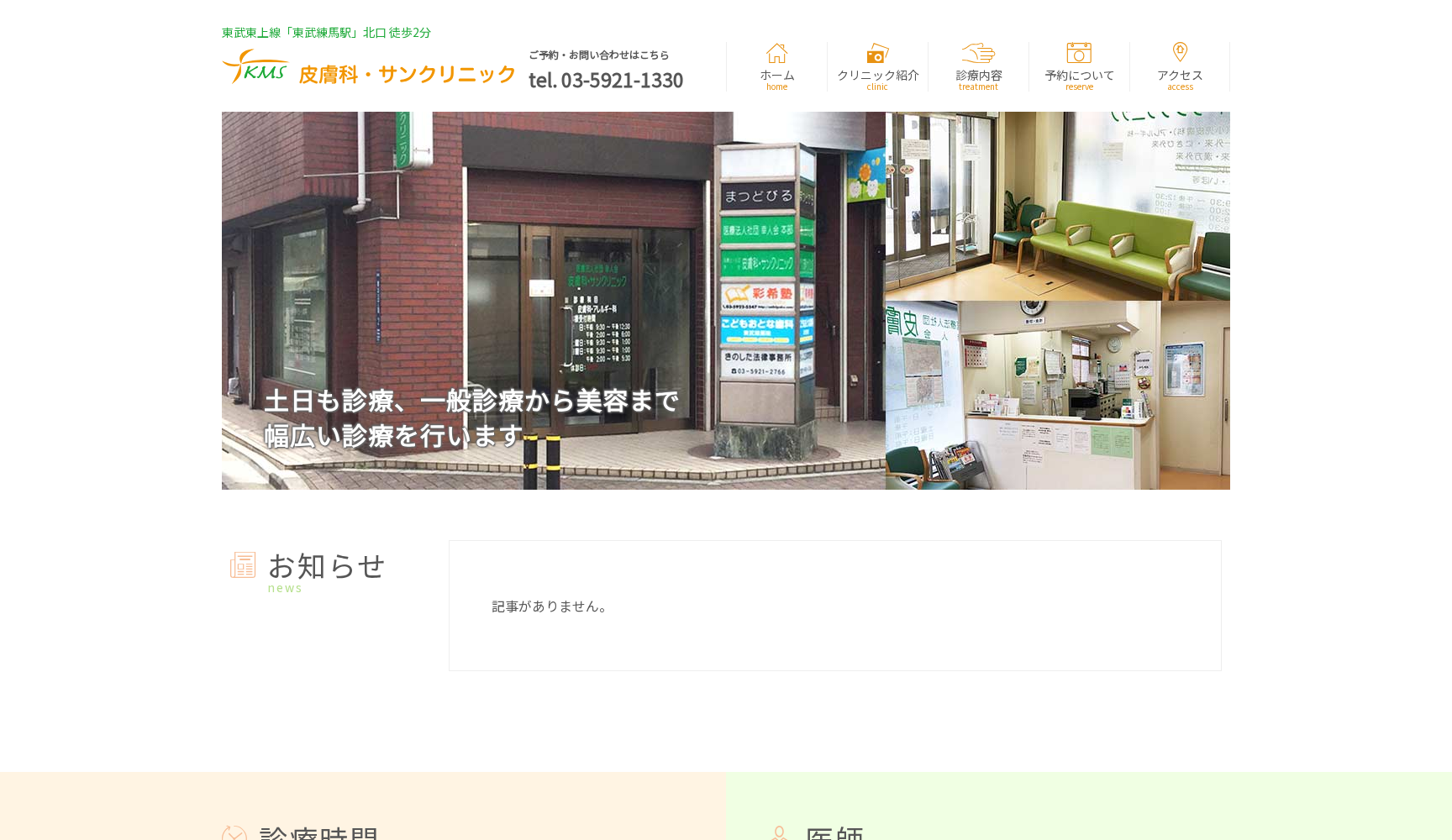Click the location pin icon above アクセス

coord(1180,54)
